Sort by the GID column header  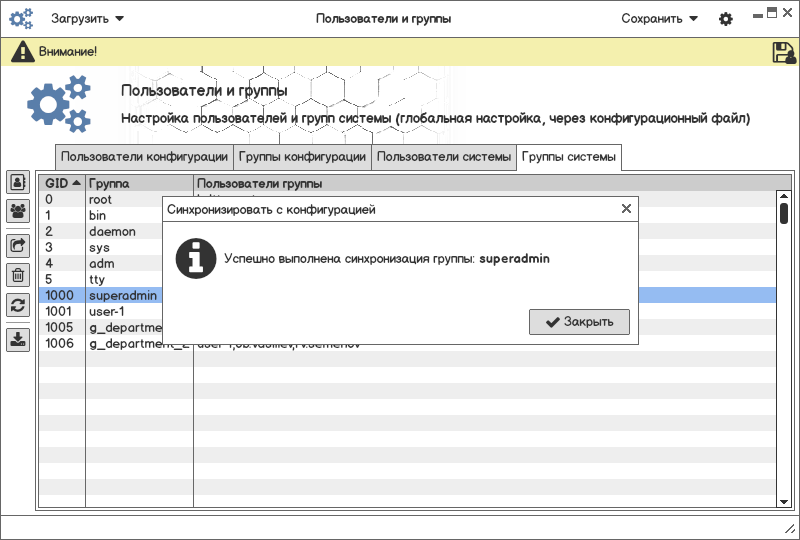[x=62, y=184]
